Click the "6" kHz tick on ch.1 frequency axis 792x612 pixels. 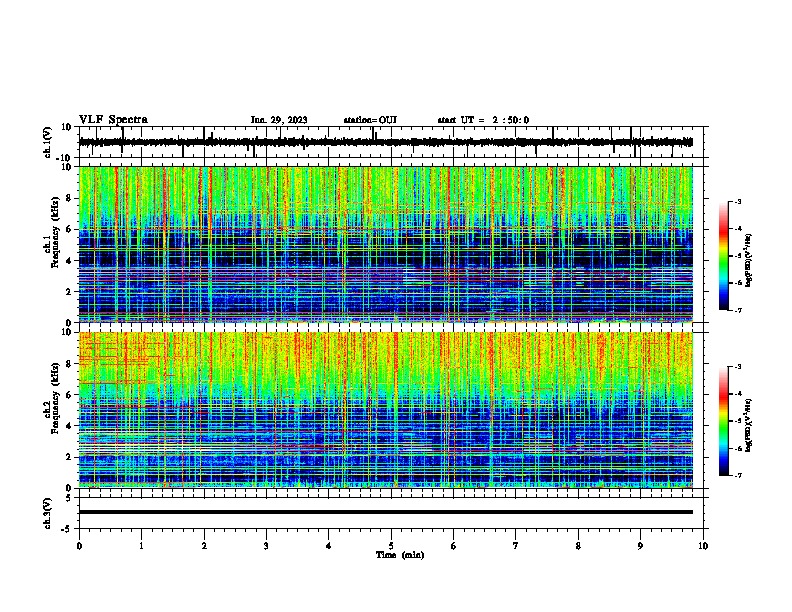coord(70,229)
